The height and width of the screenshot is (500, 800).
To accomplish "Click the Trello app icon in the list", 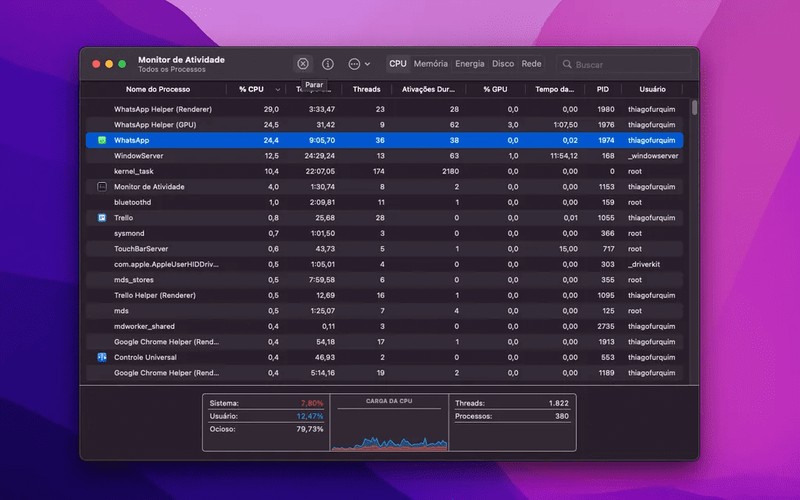I will coord(102,218).
